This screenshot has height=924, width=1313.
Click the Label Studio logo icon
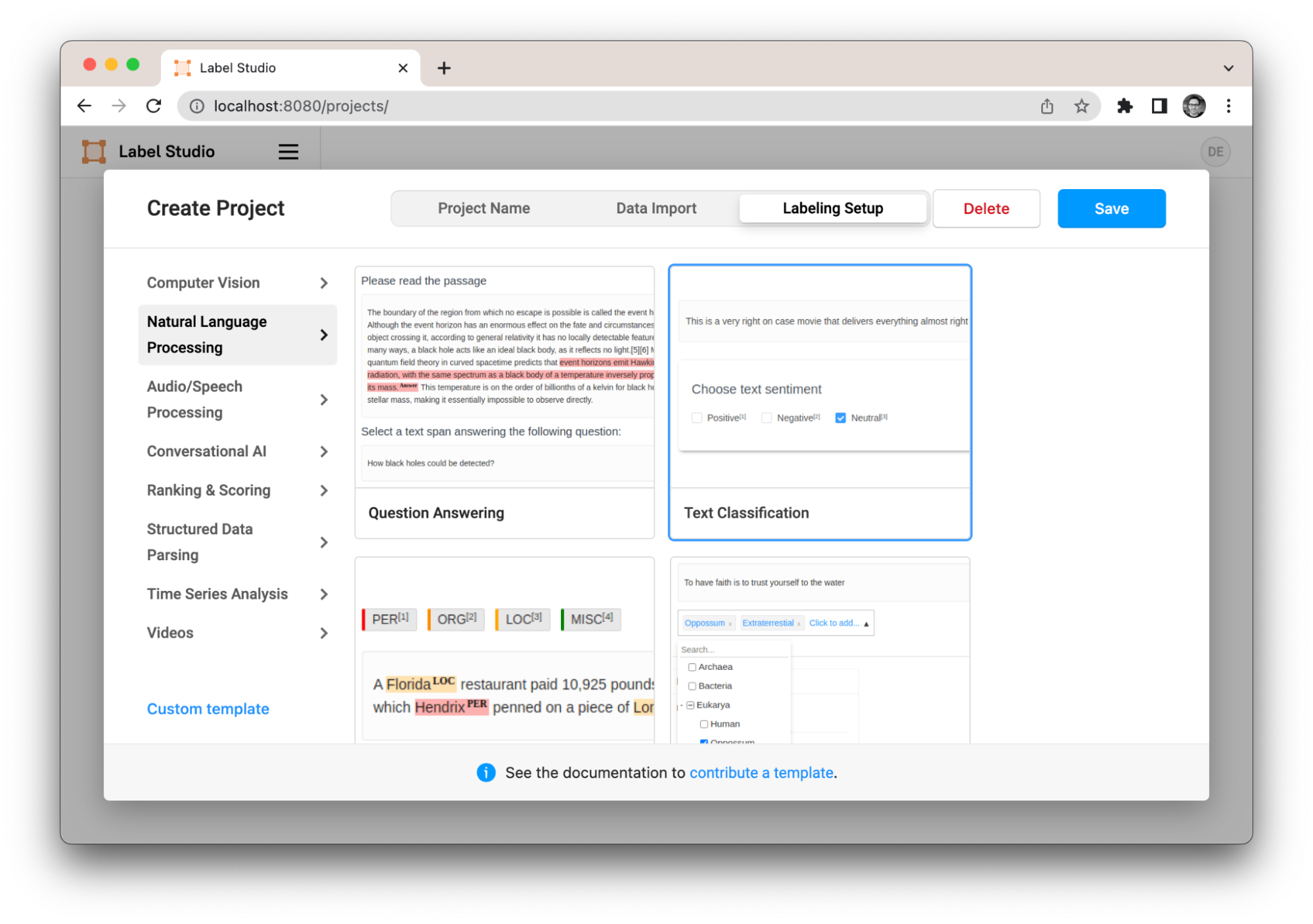point(94,152)
